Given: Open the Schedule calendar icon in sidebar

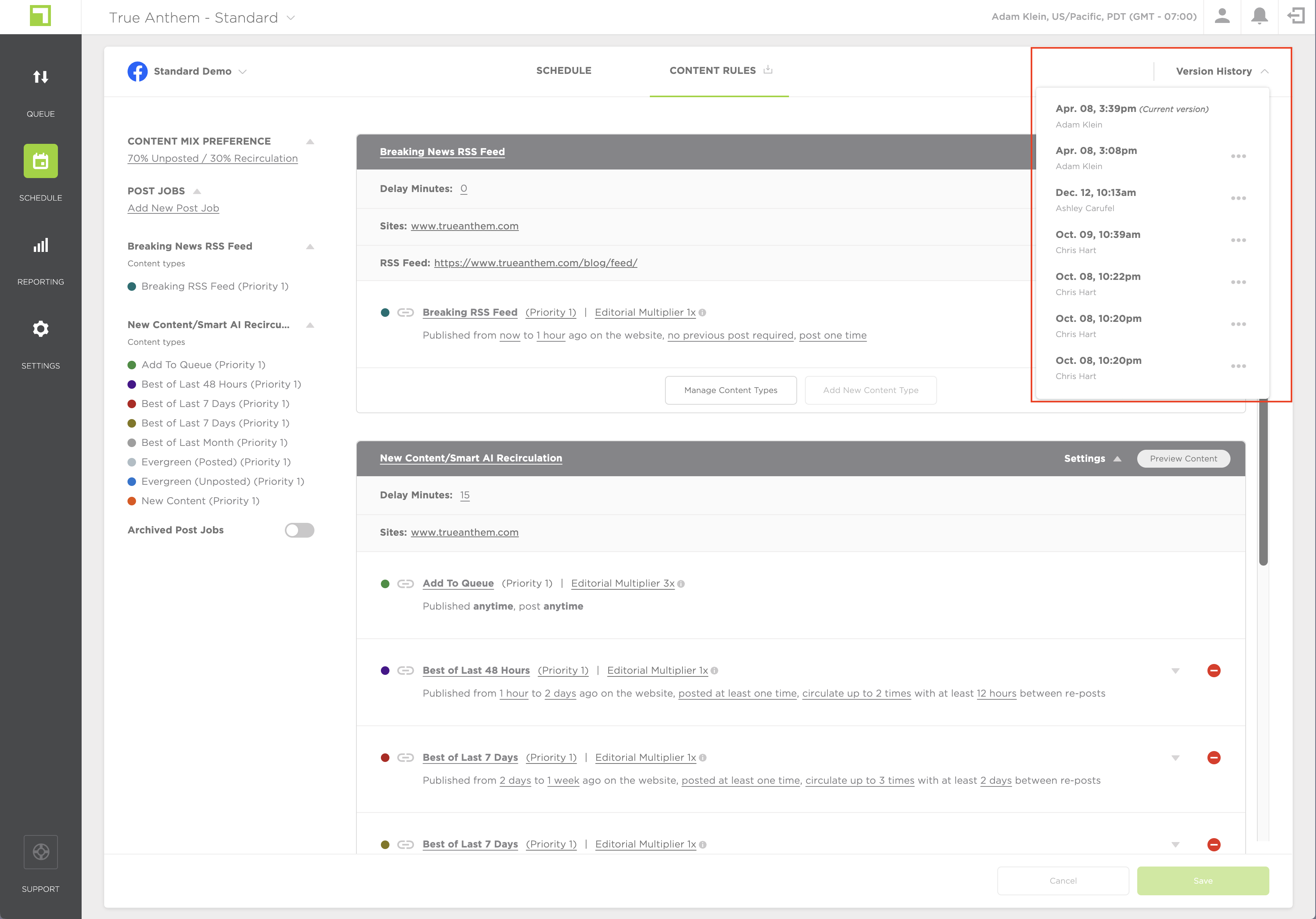Looking at the screenshot, I should (40, 161).
